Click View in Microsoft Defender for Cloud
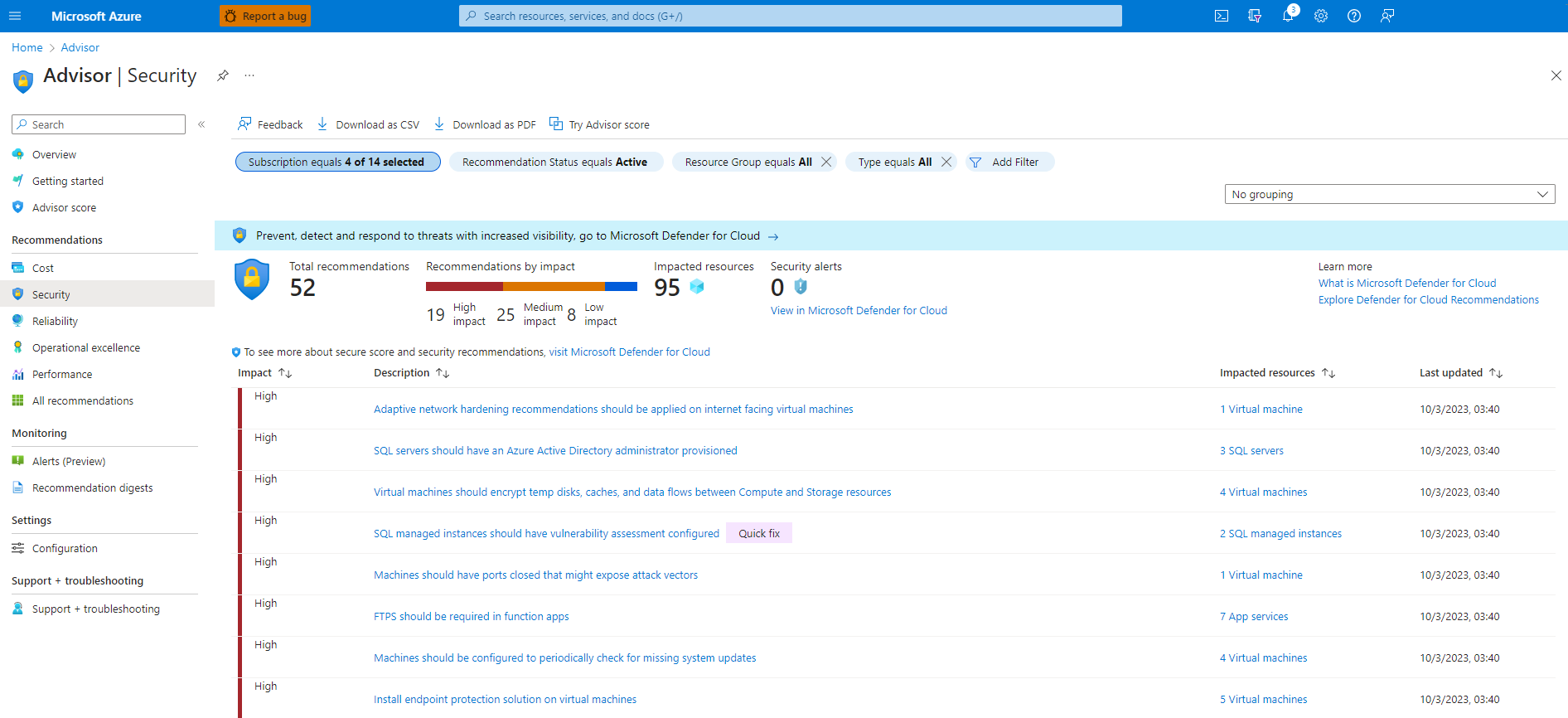 point(859,310)
